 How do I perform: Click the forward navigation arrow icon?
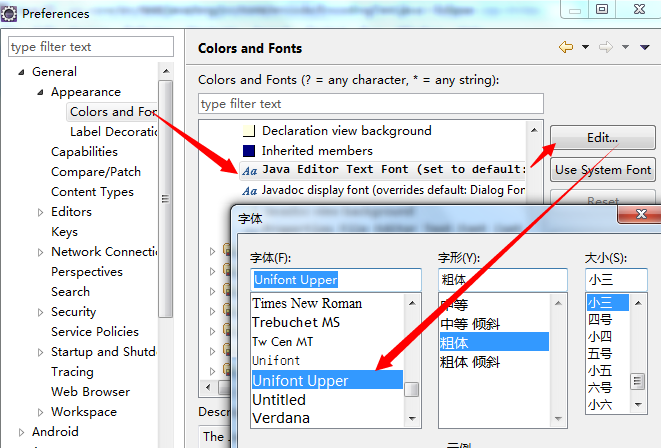tap(605, 47)
